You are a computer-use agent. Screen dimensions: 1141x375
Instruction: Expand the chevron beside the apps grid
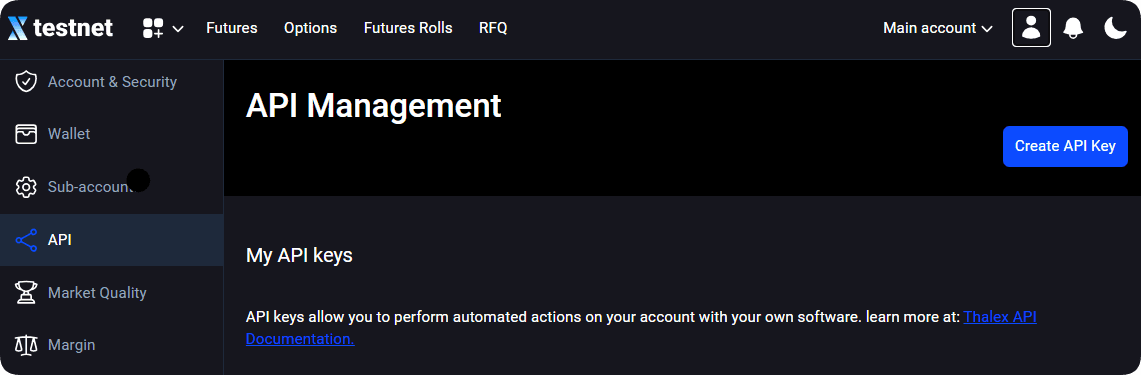point(178,29)
